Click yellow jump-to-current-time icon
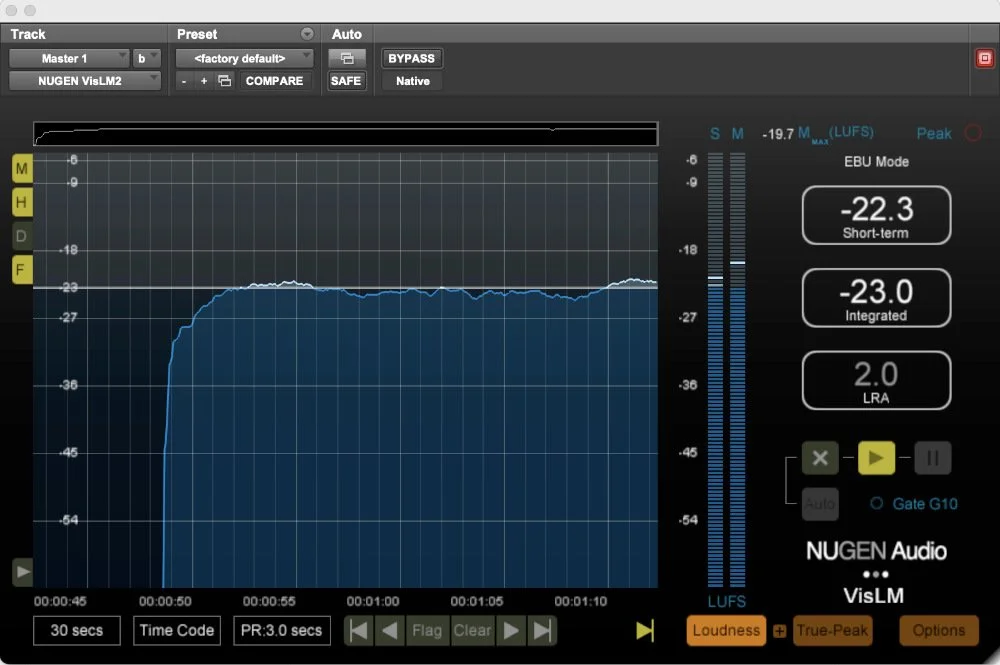The width and height of the screenshot is (1000, 665). (645, 631)
